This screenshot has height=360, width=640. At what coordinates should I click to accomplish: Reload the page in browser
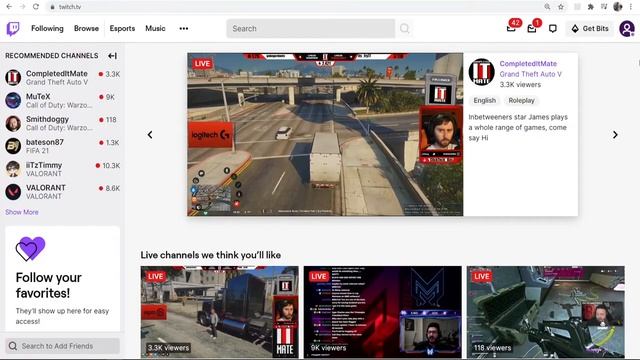[36, 7]
